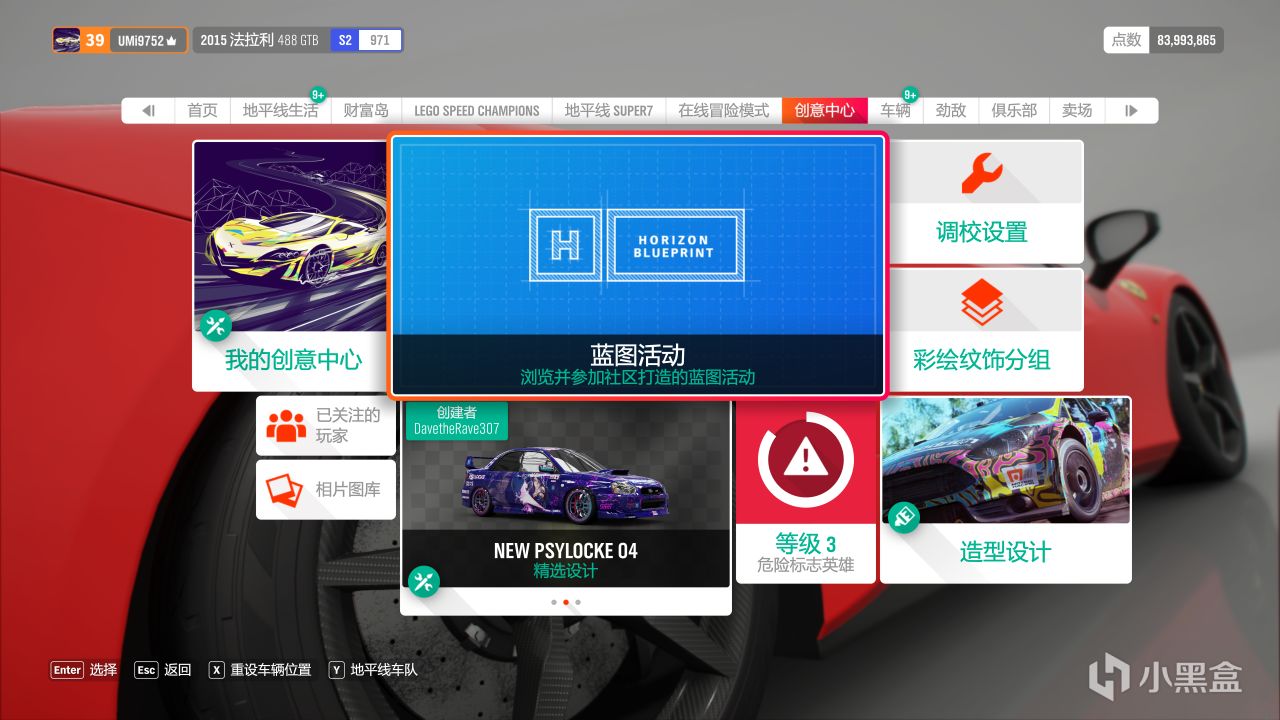This screenshot has height=720, width=1280.
Task: Open the 卖场 tab
Action: [x=1077, y=111]
